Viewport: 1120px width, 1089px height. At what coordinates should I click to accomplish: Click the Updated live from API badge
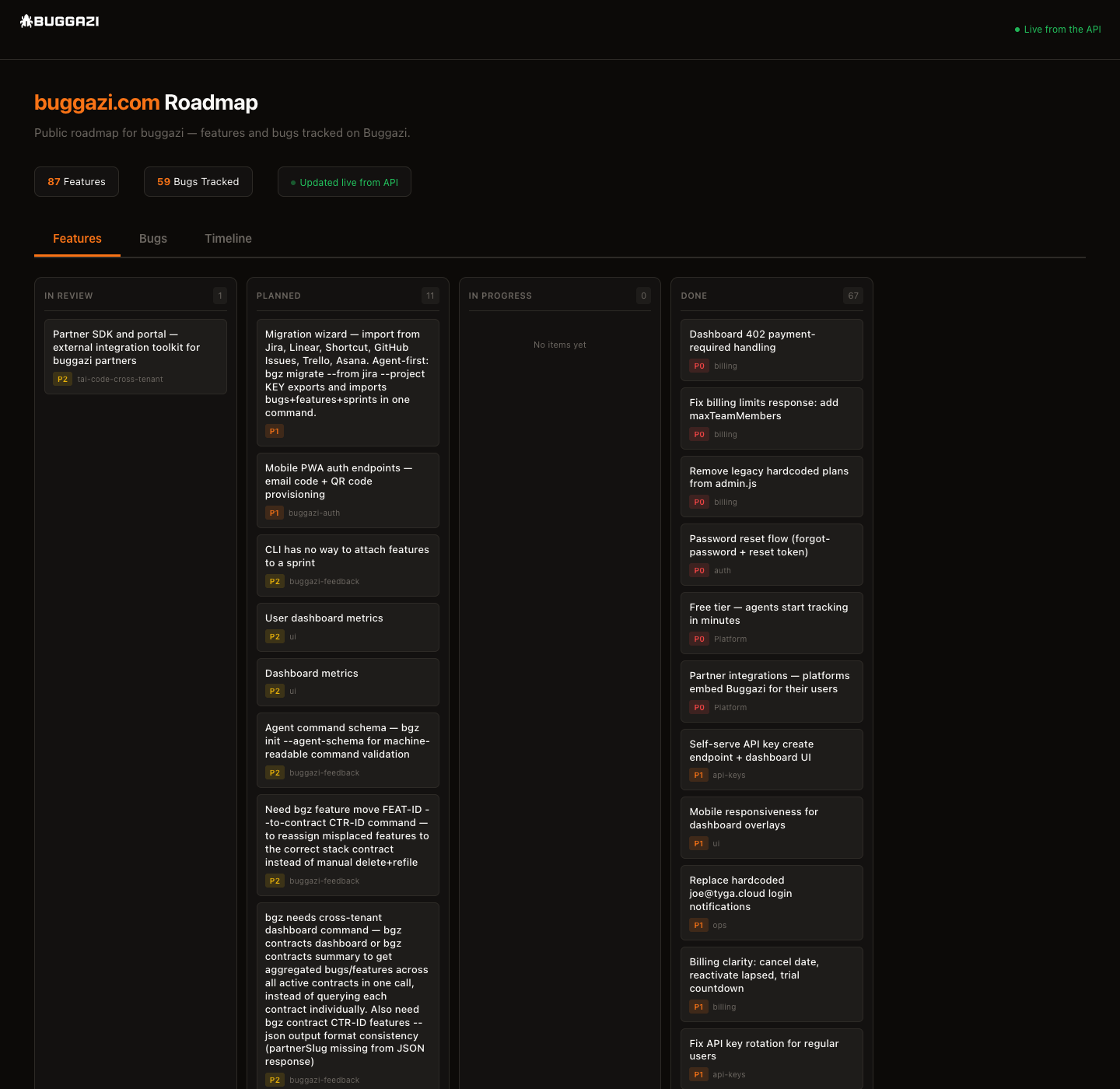(345, 182)
